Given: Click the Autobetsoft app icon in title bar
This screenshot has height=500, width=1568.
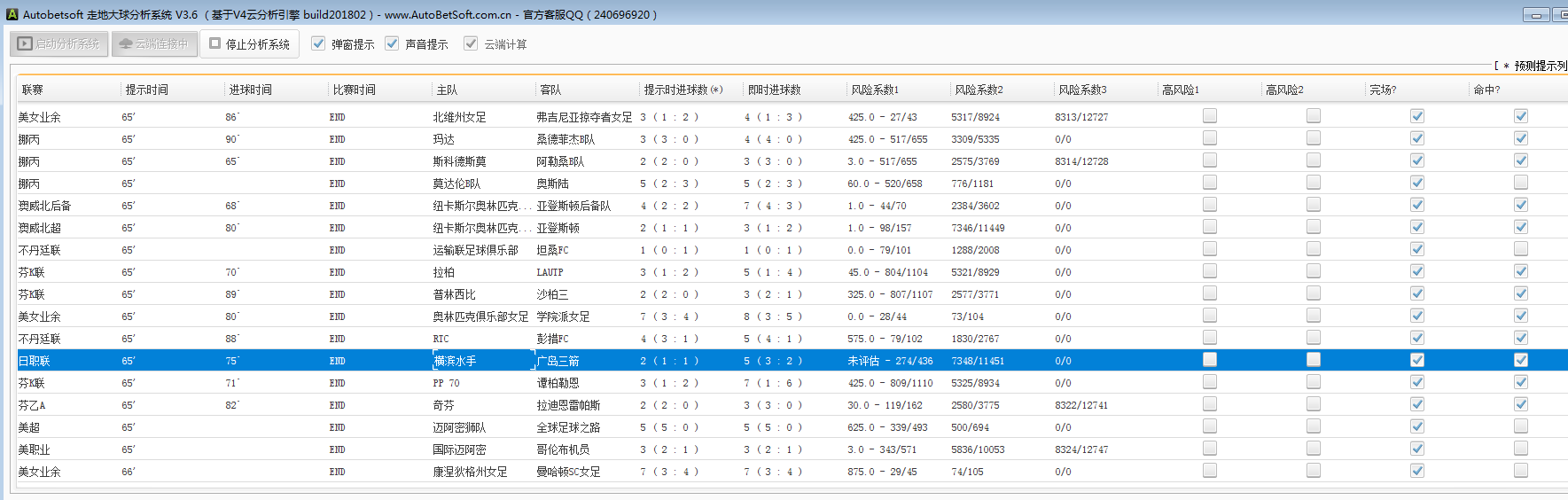Looking at the screenshot, I should point(12,14).
